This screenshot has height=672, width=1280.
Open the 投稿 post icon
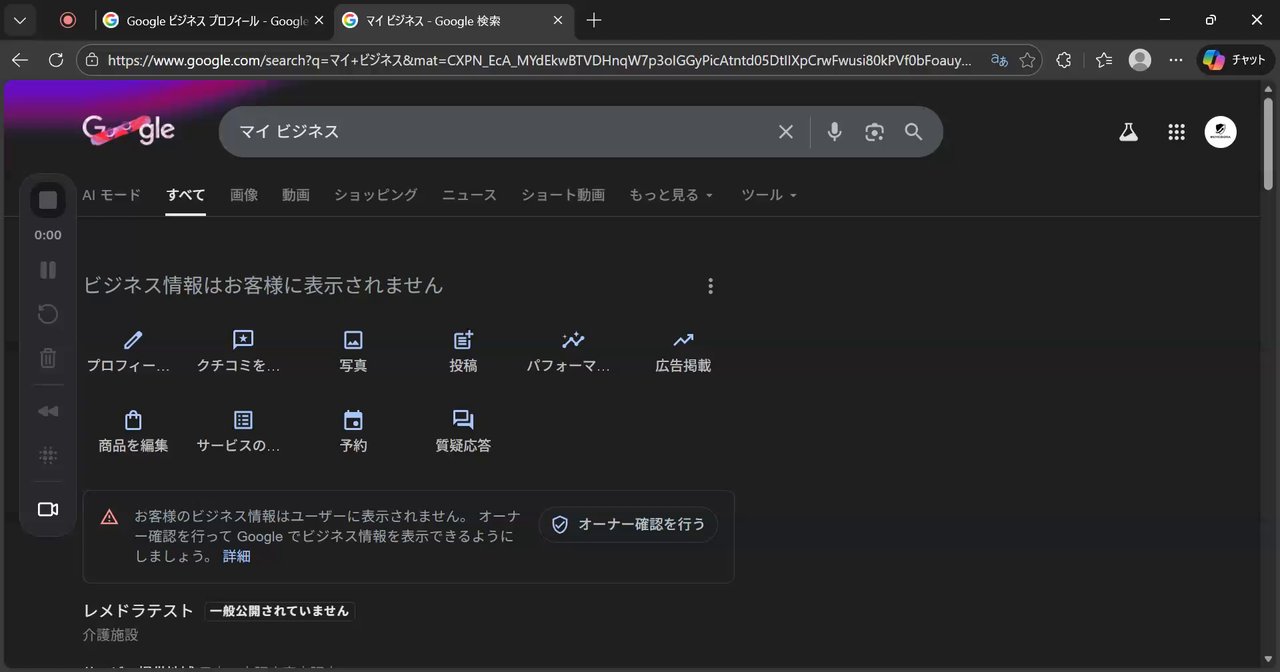463,341
